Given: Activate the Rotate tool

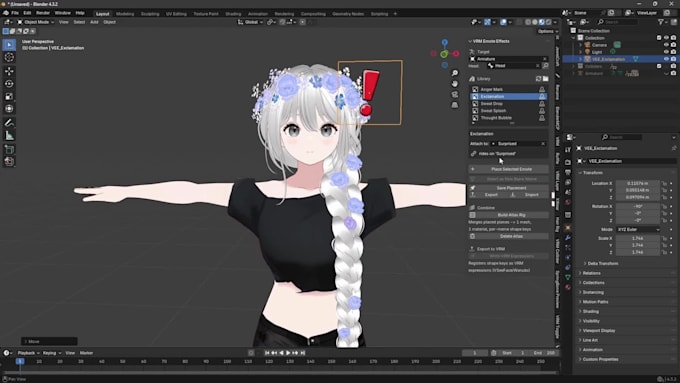Looking at the screenshot, I should (x=9, y=84).
